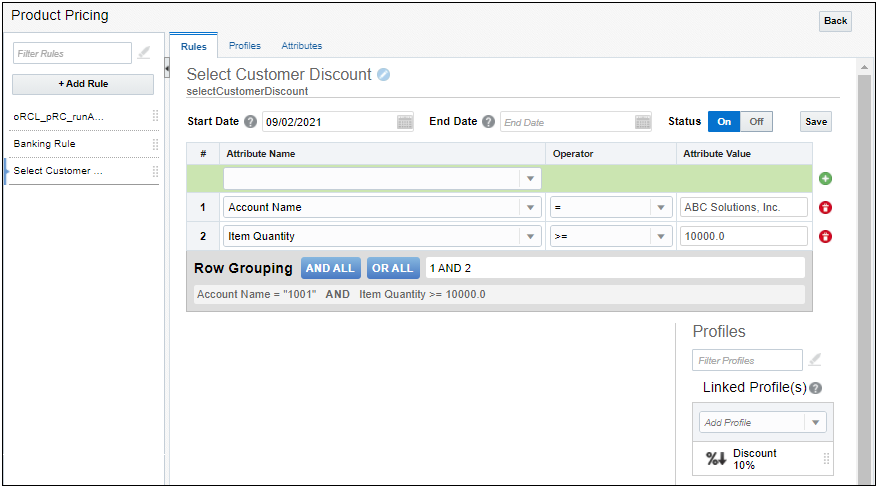Open the empty new attribute name dropdown
This screenshot has width=878, height=488.
coord(530,179)
